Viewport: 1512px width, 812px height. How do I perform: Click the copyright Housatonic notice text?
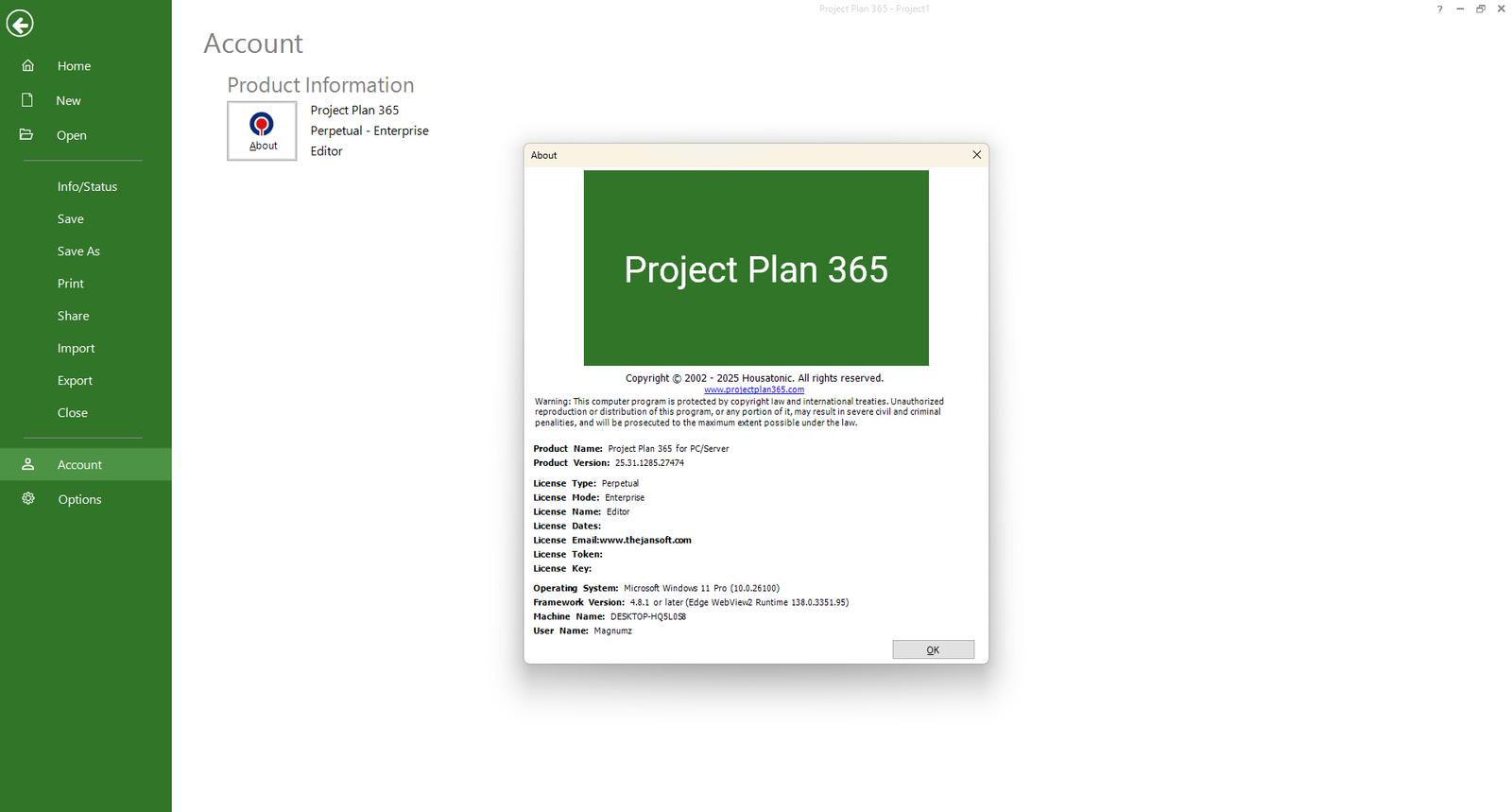754,378
